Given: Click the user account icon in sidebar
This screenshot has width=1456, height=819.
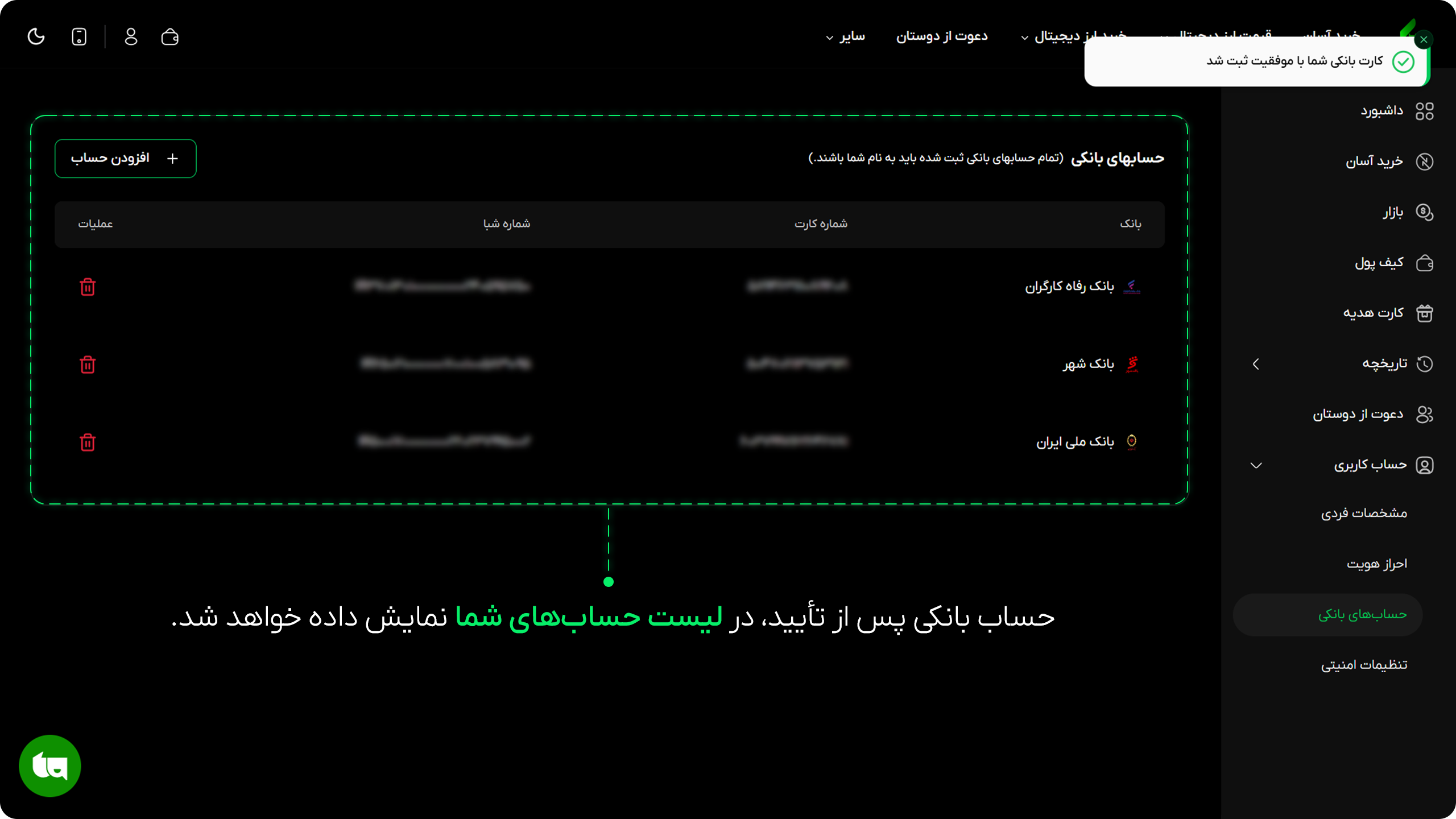Looking at the screenshot, I should tap(1425, 465).
